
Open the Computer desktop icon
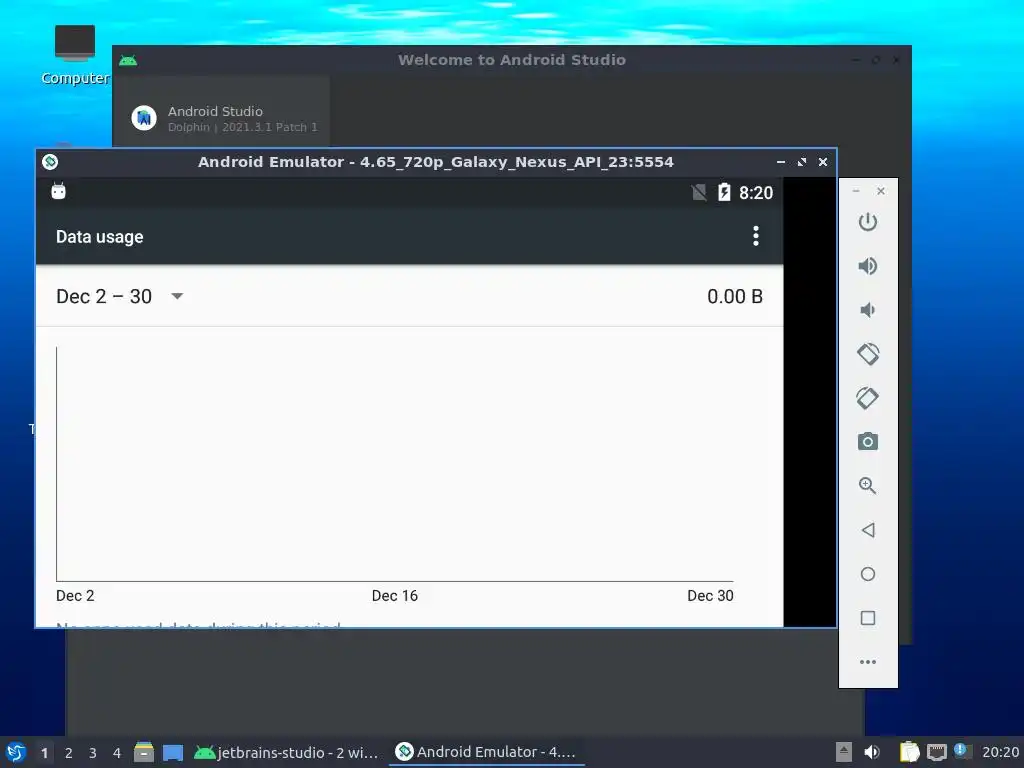(75, 55)
